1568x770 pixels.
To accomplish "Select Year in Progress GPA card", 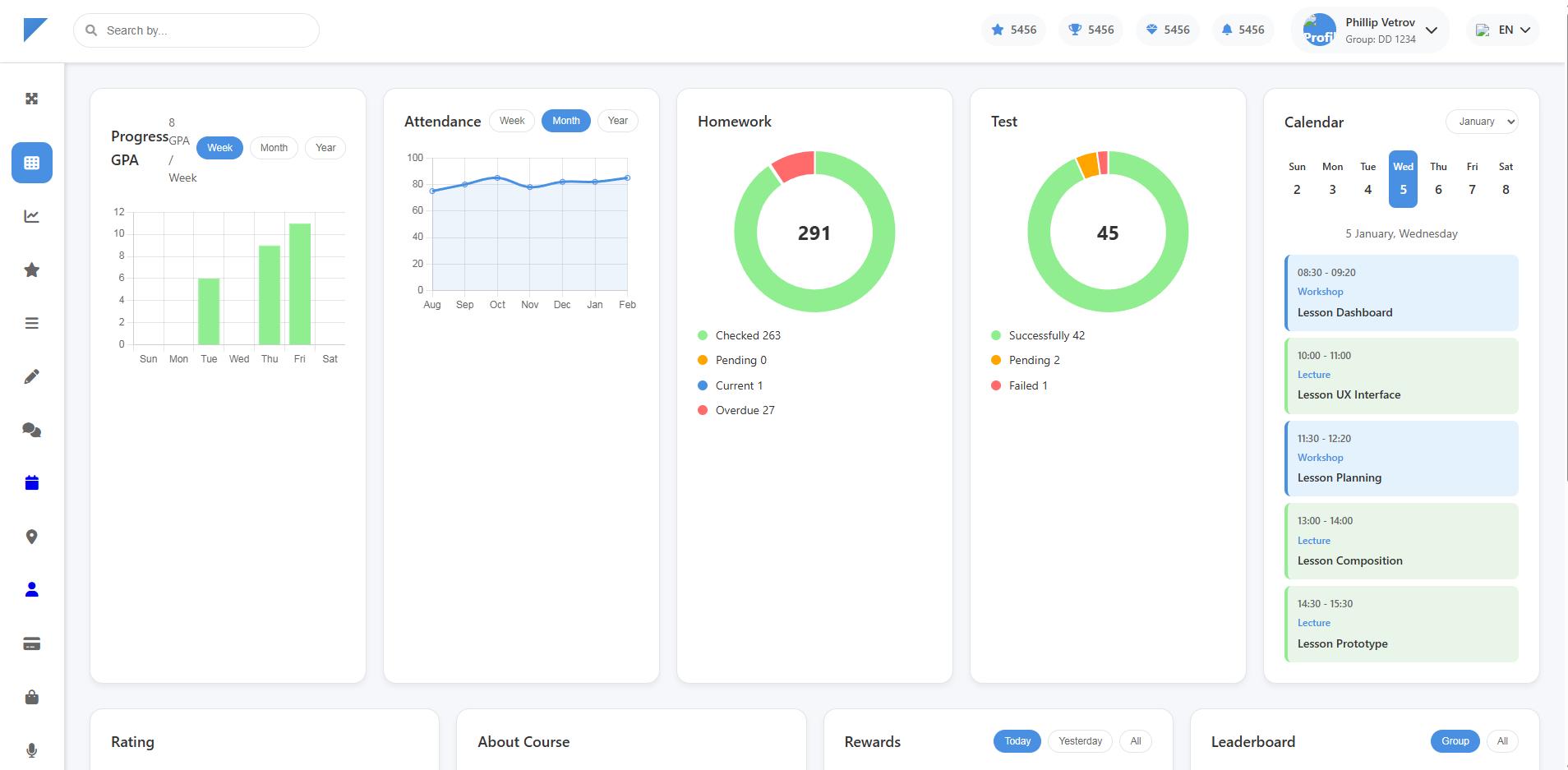I will [x=325, y=148].
